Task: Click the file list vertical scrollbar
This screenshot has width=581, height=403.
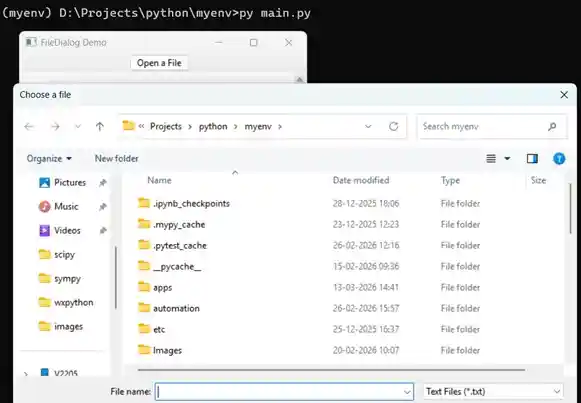Action: point(571,209)
